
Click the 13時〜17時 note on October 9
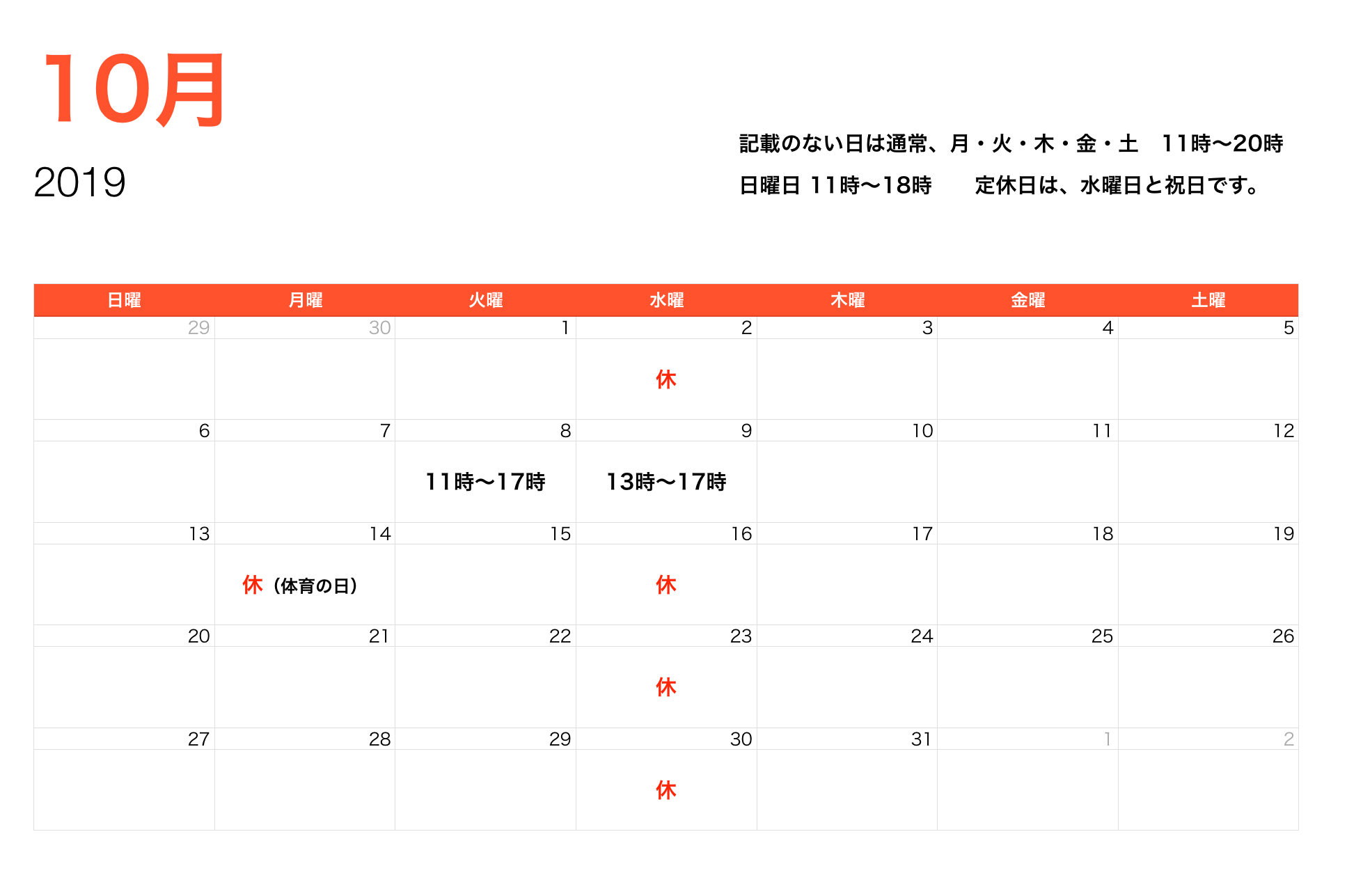click(x=665, y=481)
